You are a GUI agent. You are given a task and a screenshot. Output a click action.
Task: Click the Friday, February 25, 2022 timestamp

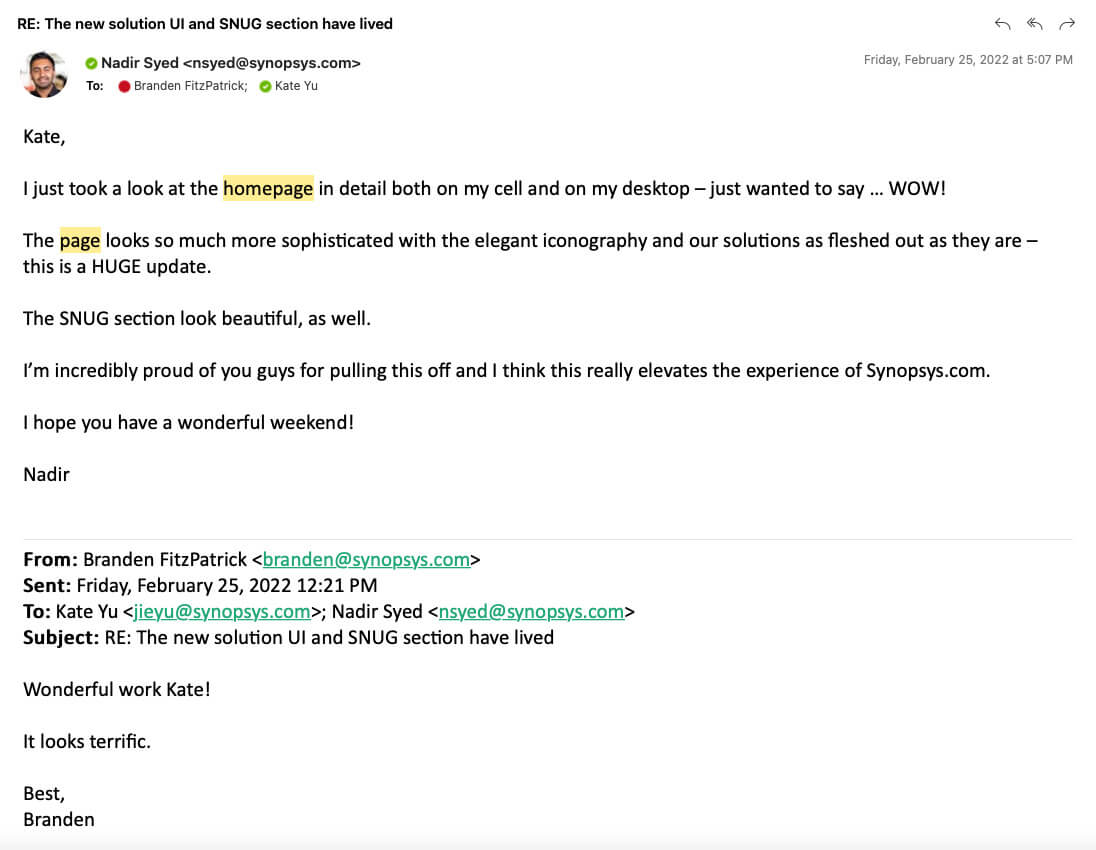[x=968, y=60]
